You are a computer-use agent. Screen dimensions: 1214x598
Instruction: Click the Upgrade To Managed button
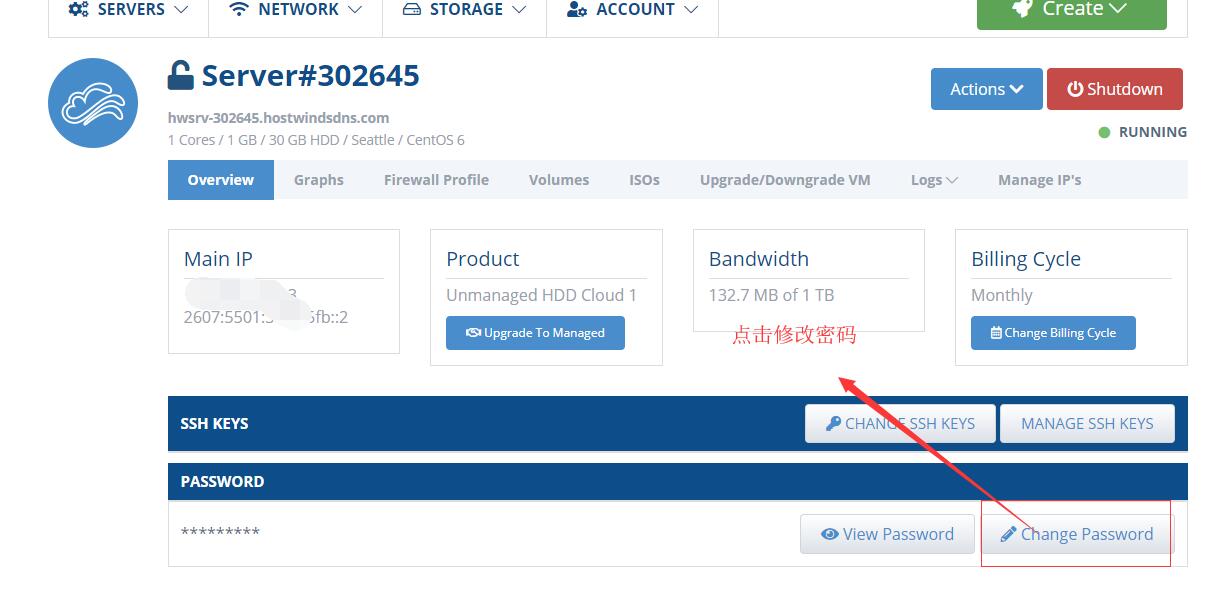coord(535,333)
